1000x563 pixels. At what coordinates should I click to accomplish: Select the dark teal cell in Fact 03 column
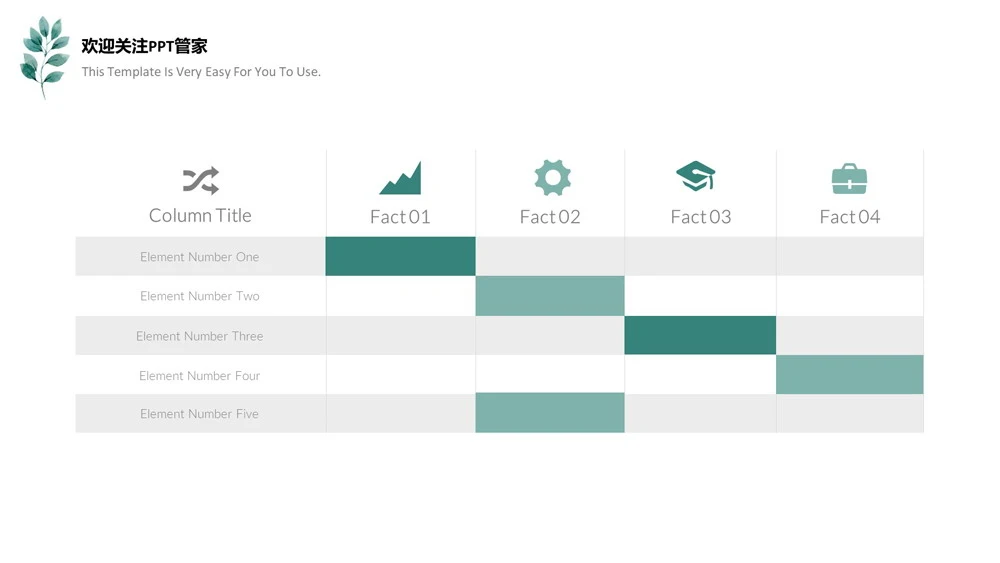tap(700, 335)
